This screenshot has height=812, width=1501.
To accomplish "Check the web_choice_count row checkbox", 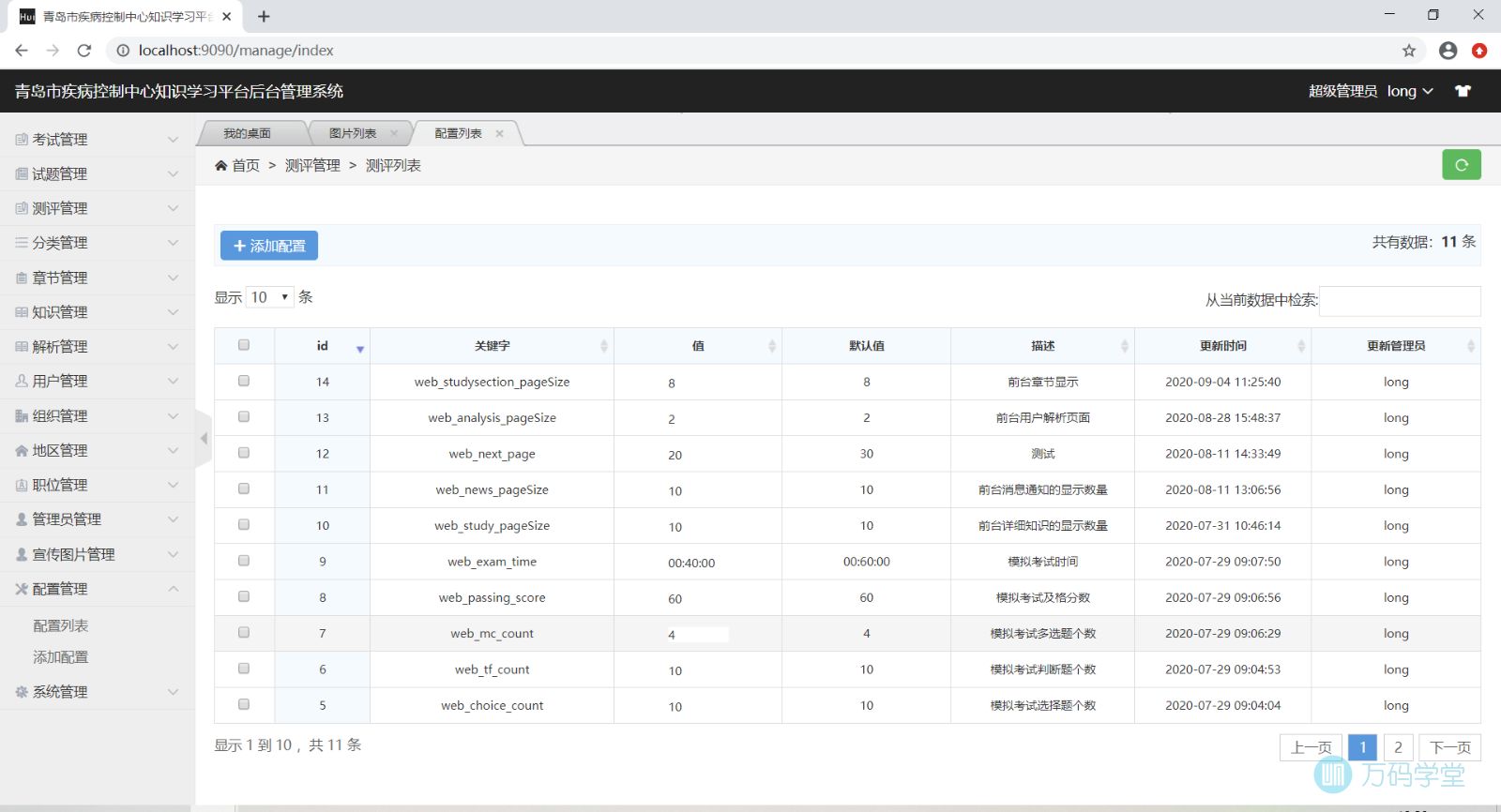I will coord(244,704).
